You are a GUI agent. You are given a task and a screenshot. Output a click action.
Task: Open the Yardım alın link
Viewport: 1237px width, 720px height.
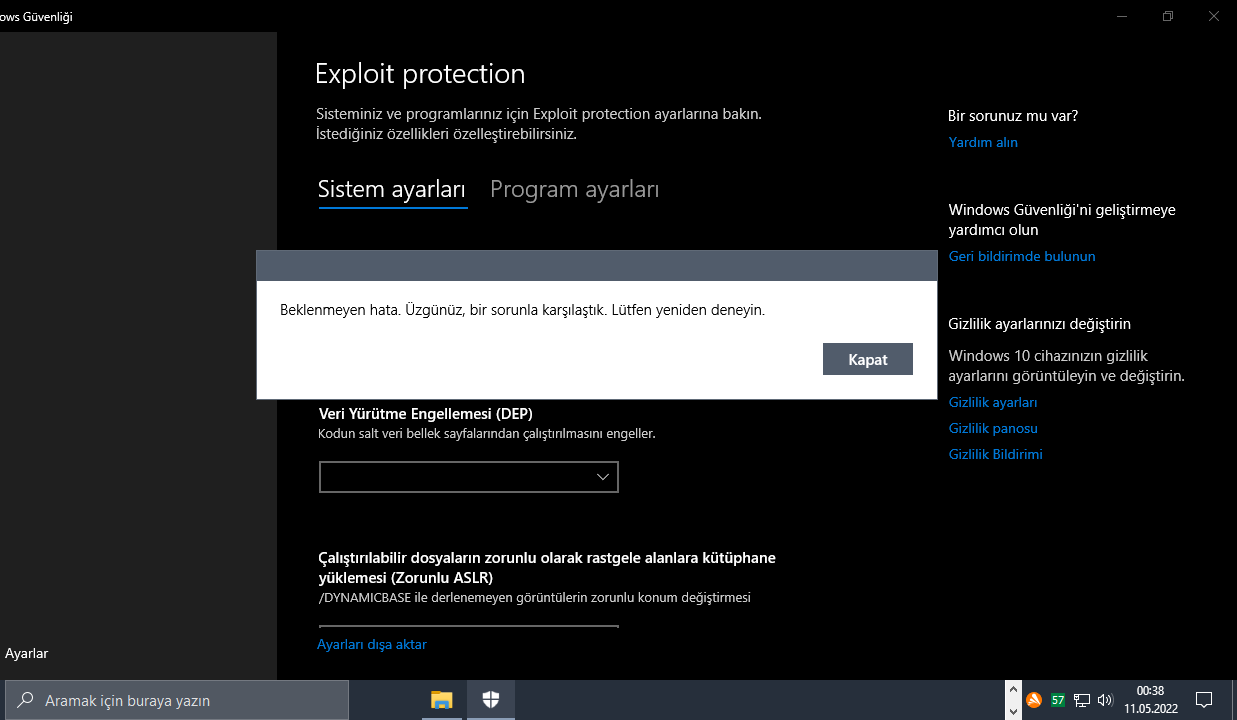point(983,142)
